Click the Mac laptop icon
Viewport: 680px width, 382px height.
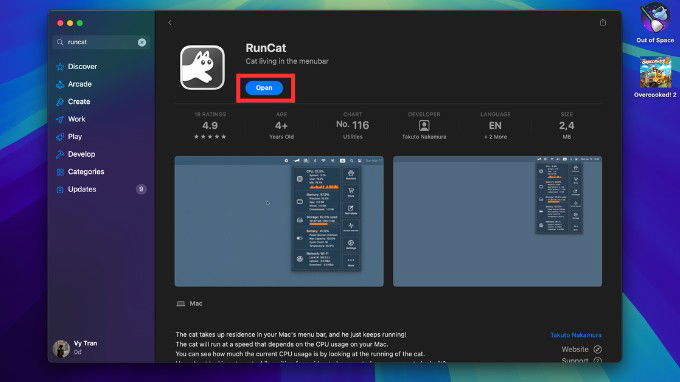(x=181, y=304)
